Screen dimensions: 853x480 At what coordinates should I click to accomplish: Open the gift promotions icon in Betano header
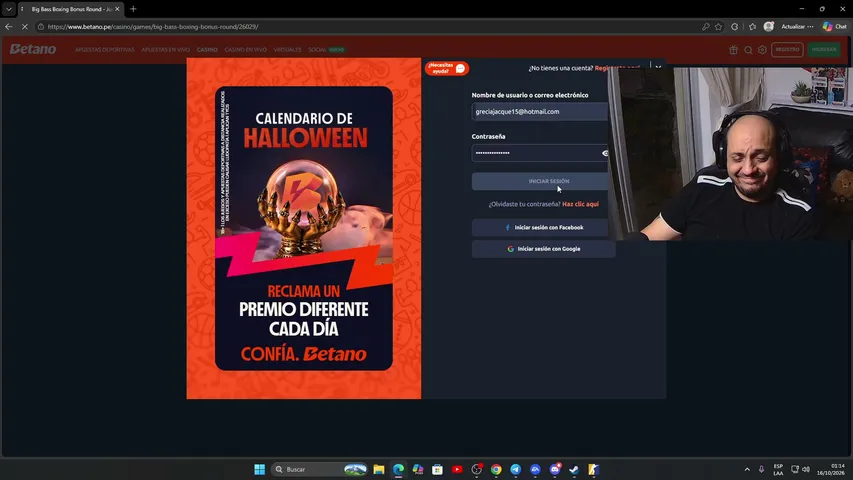[x=733, y=50]
